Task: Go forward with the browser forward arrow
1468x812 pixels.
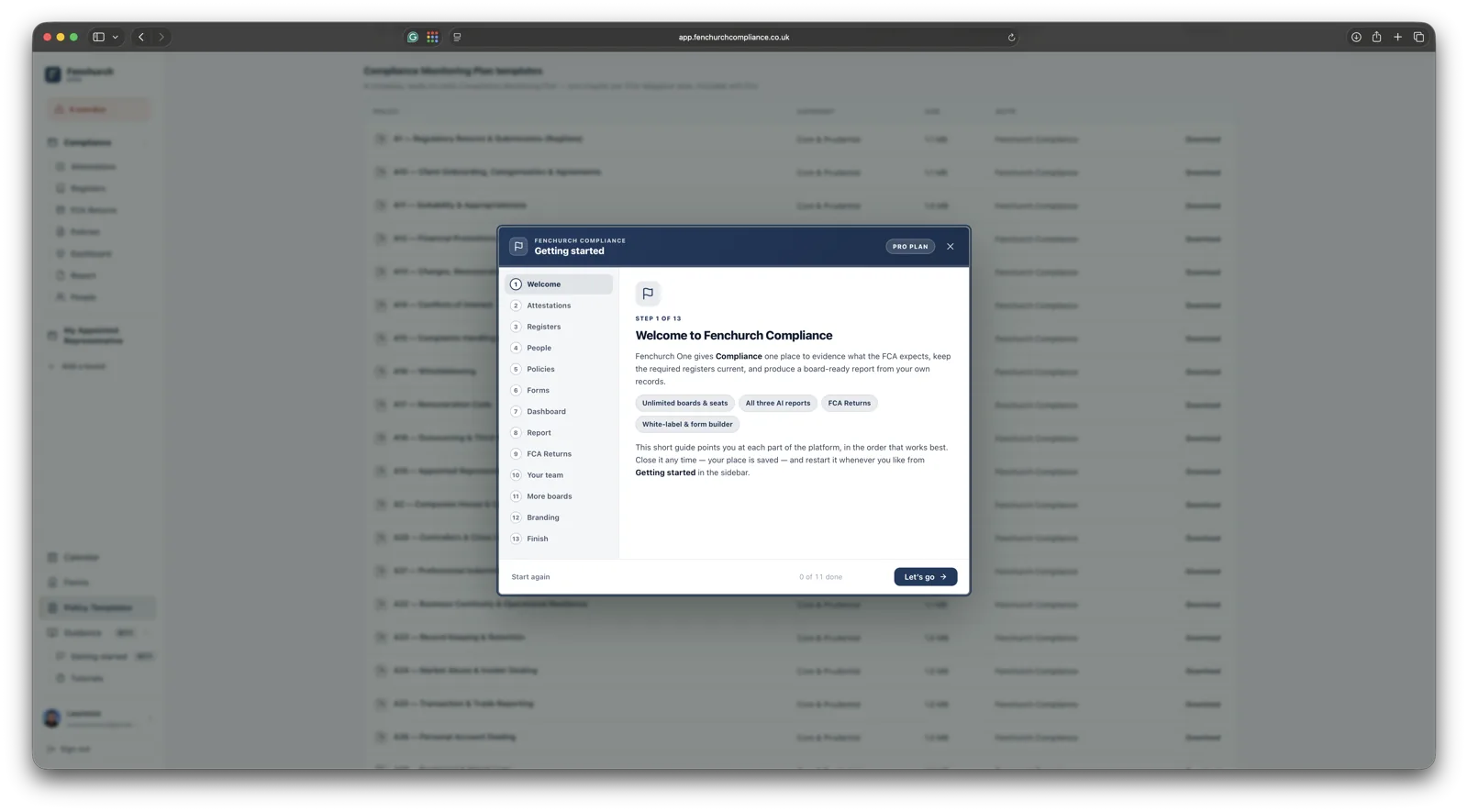Action: click(161, 38)
